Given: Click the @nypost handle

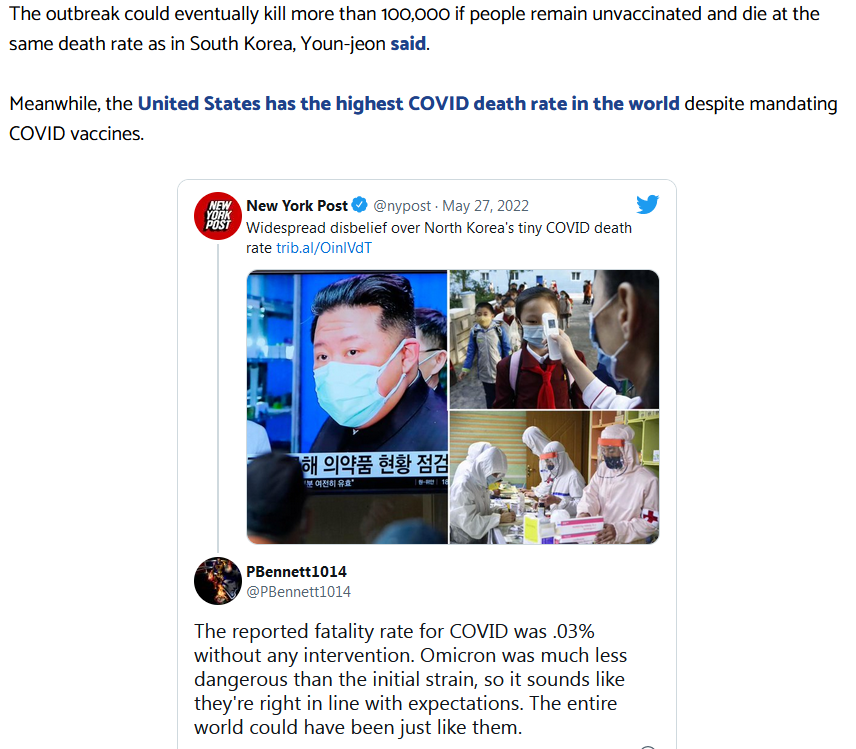Looking at the screenshot, I should click(x=402, y=206).
